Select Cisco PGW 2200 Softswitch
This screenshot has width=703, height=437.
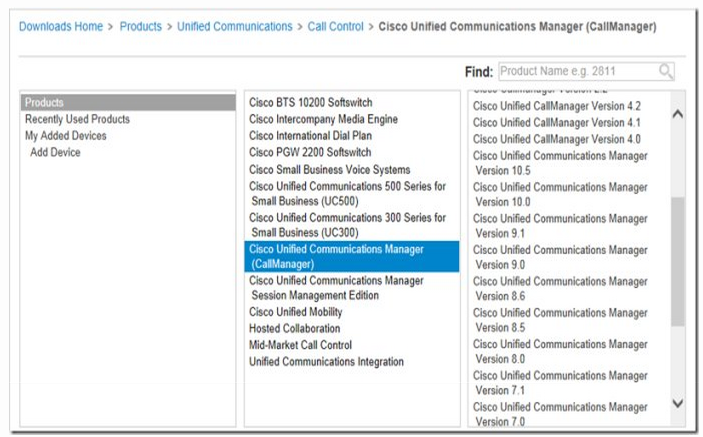pyautogui.click(x=310, y=152)
